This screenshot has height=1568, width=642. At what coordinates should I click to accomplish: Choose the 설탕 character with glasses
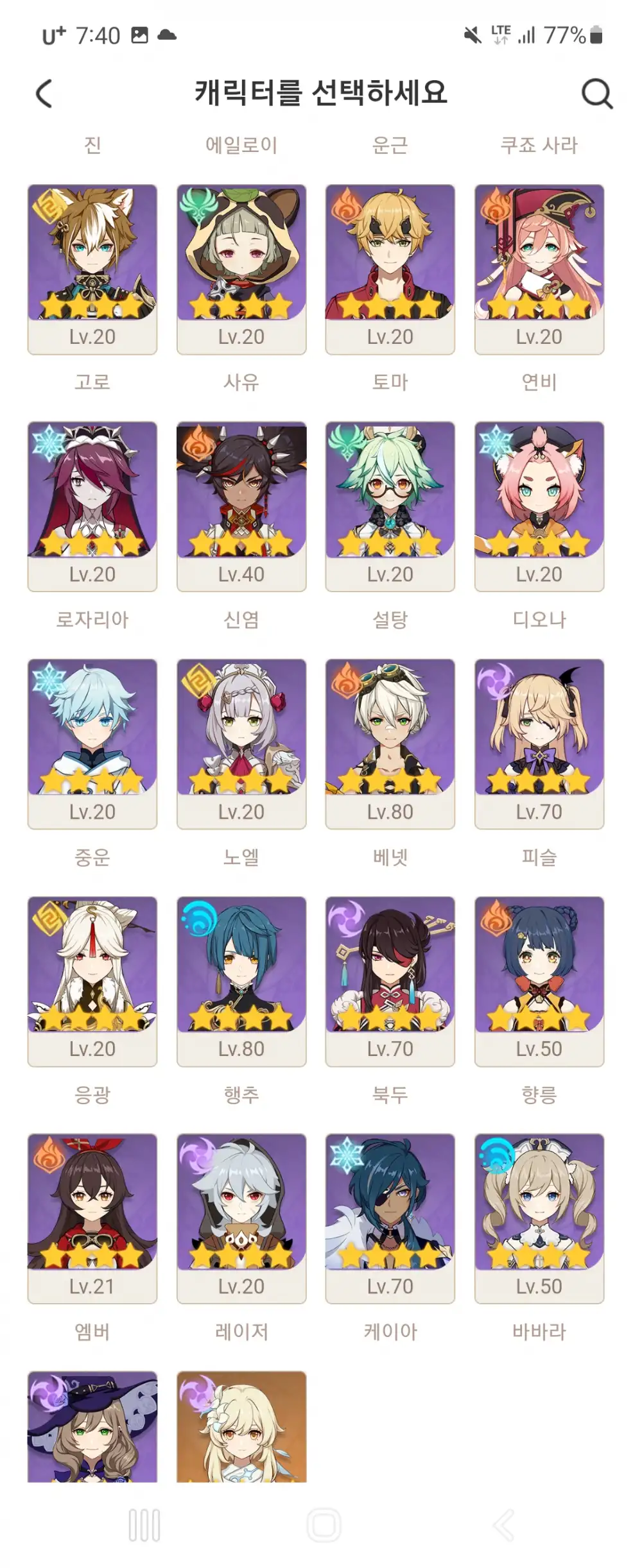click(x=390, y=507)
